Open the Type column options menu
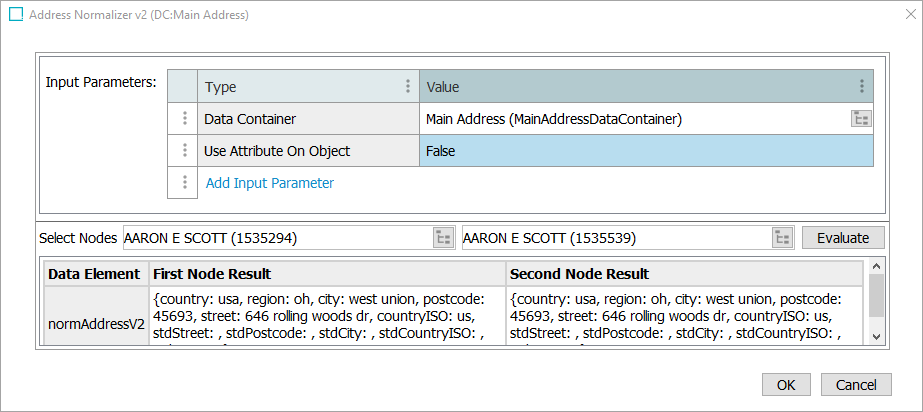The image size is (923, 412). (x=407, y=87)
